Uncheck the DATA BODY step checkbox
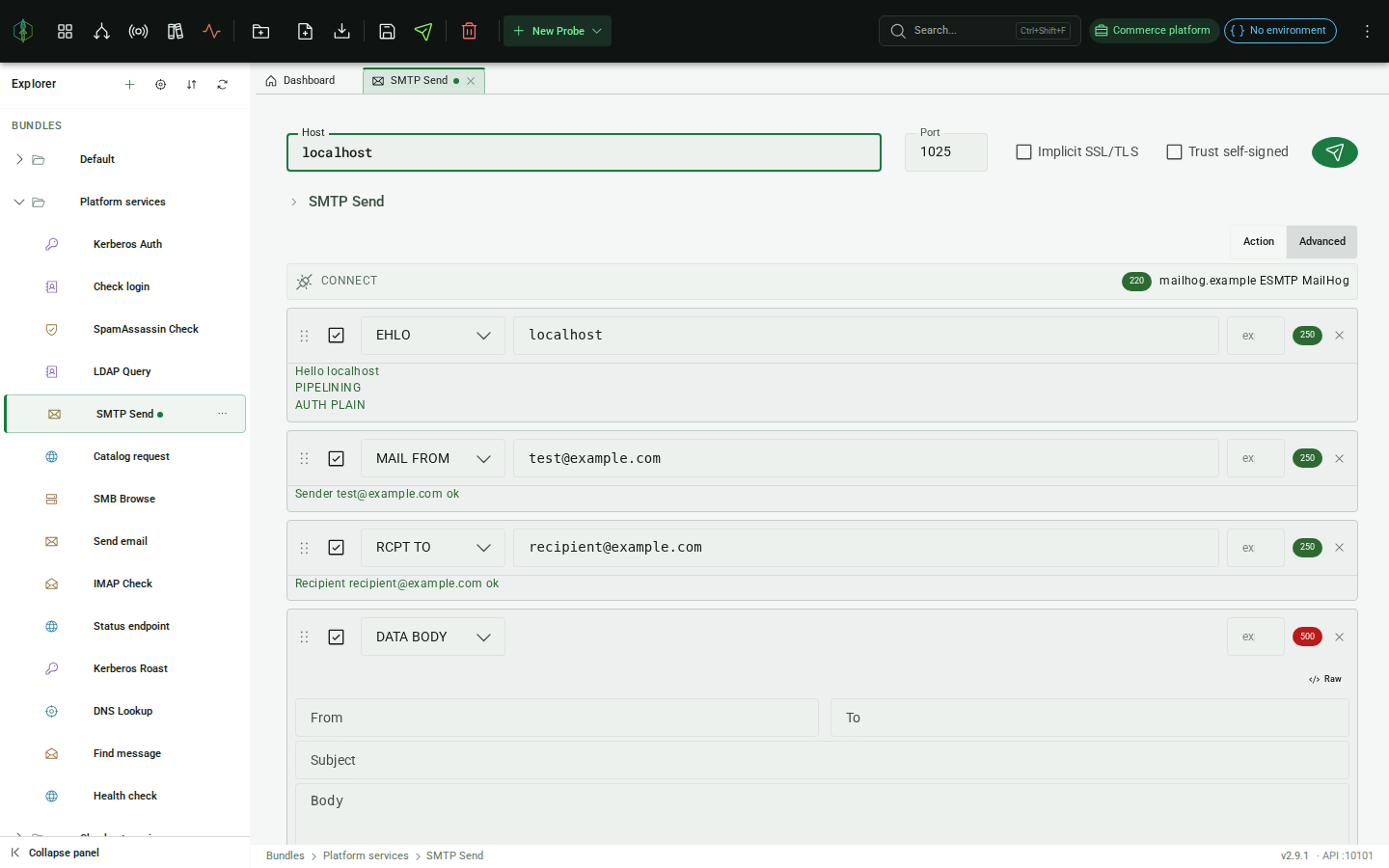Screen dimensions: 1389x868 point(337,637)
